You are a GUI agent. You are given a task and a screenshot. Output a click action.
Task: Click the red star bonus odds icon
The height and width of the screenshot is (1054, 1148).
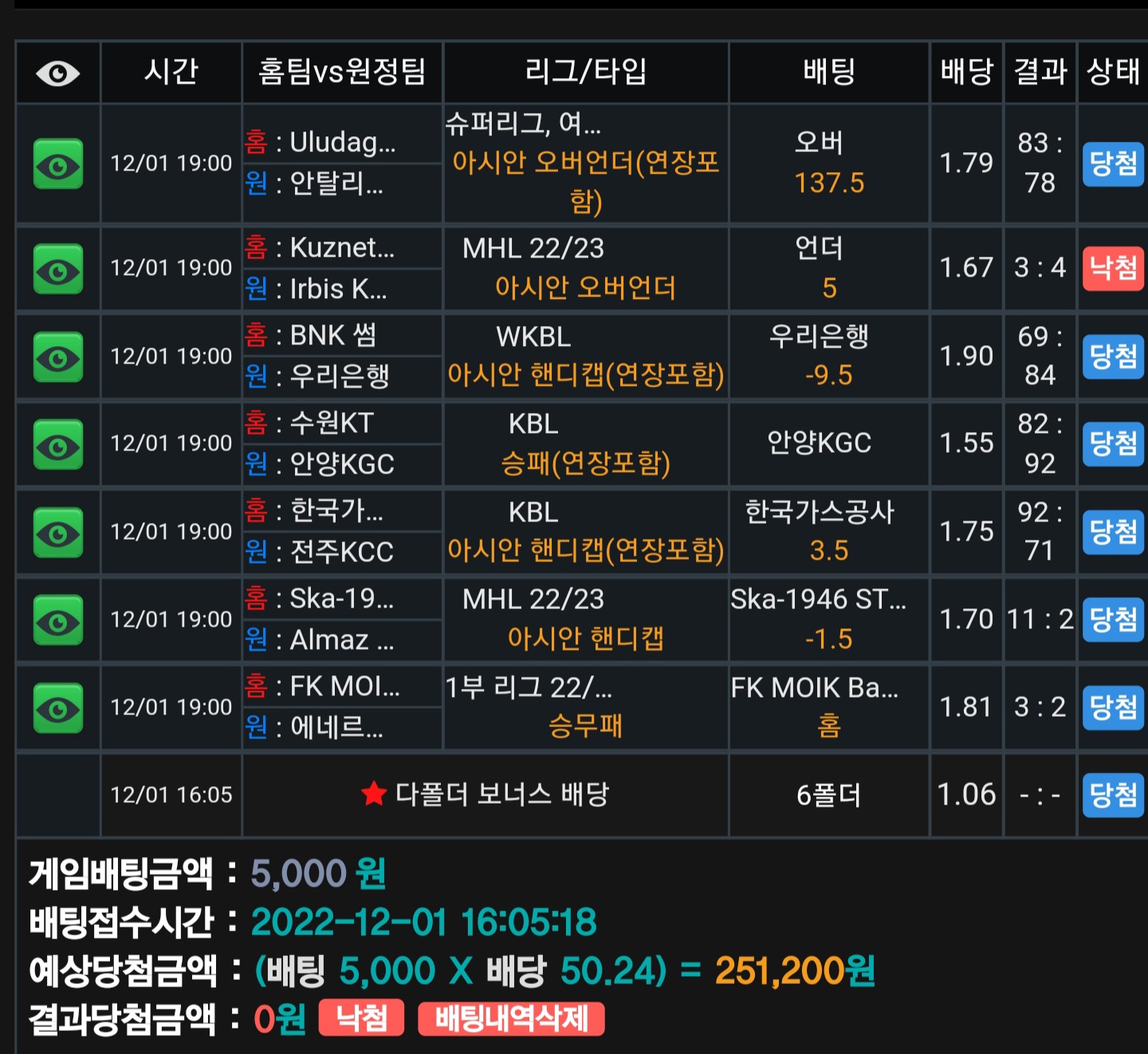click(373, 793)
